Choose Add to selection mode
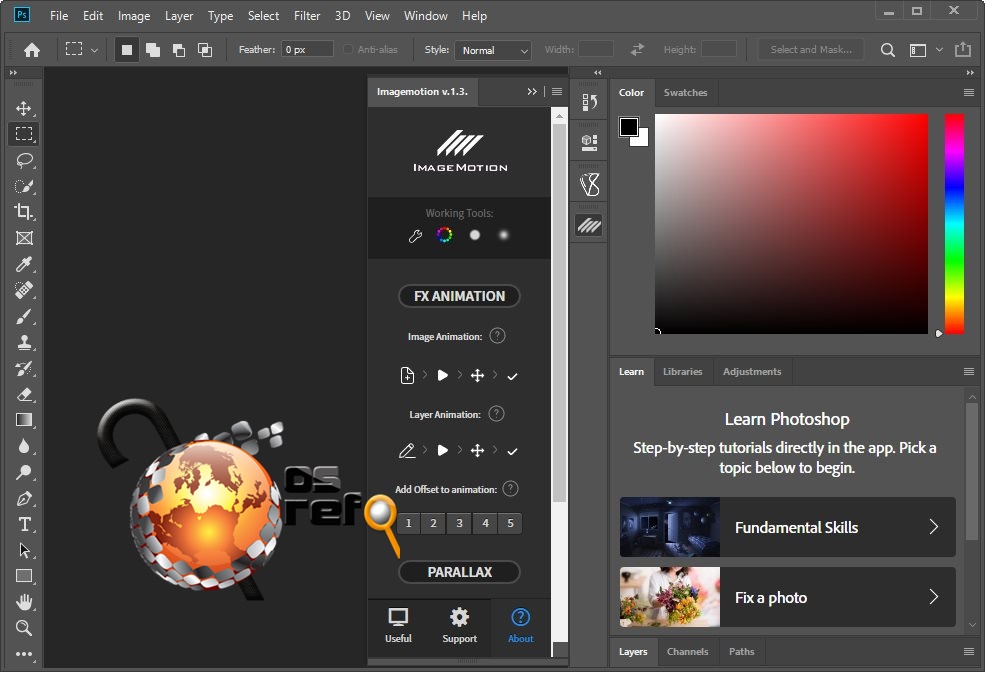This screenshot has width=985, height=673. point(153,50)
